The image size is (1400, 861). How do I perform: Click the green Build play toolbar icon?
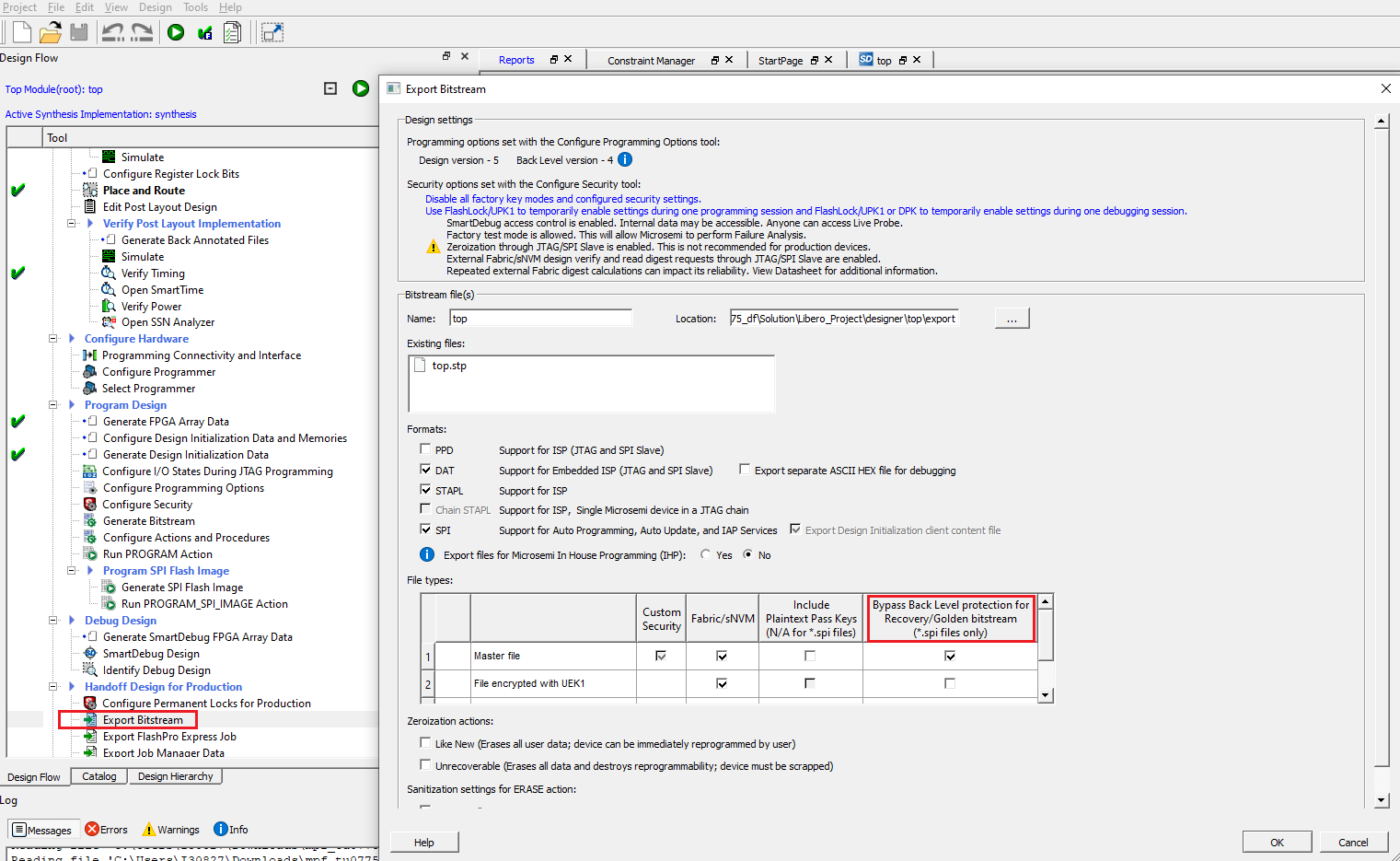pos(176,33)
